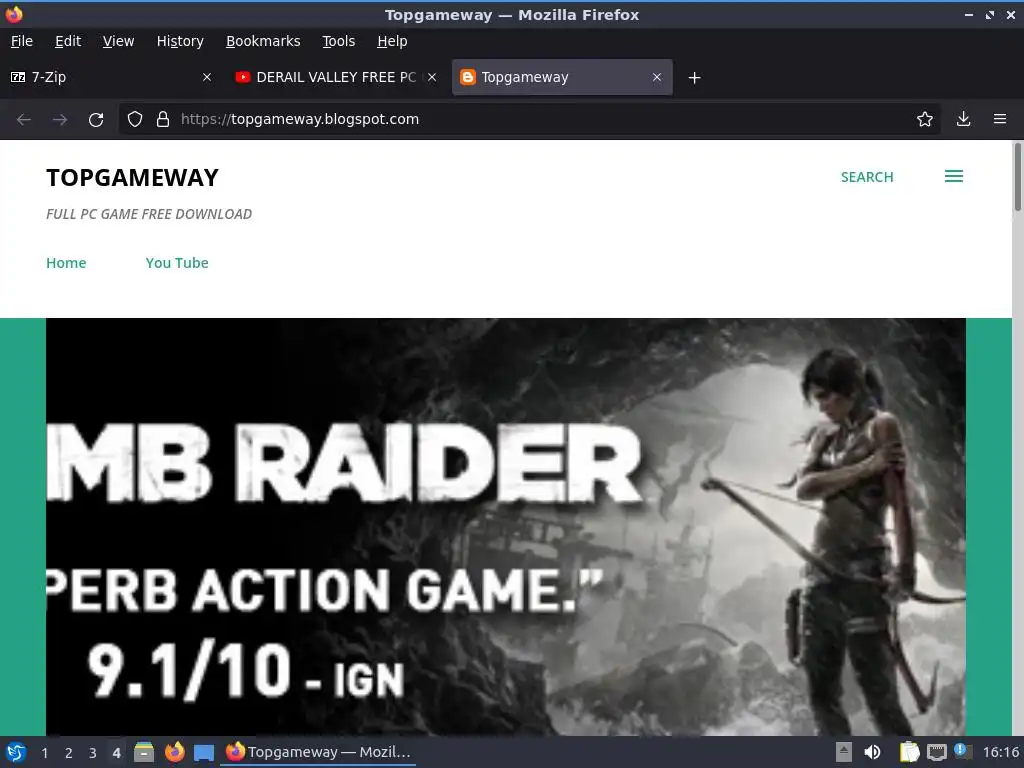Open Firefox icon in title bar
This screenshot has width=1024, height=768.
coord(14,14)
